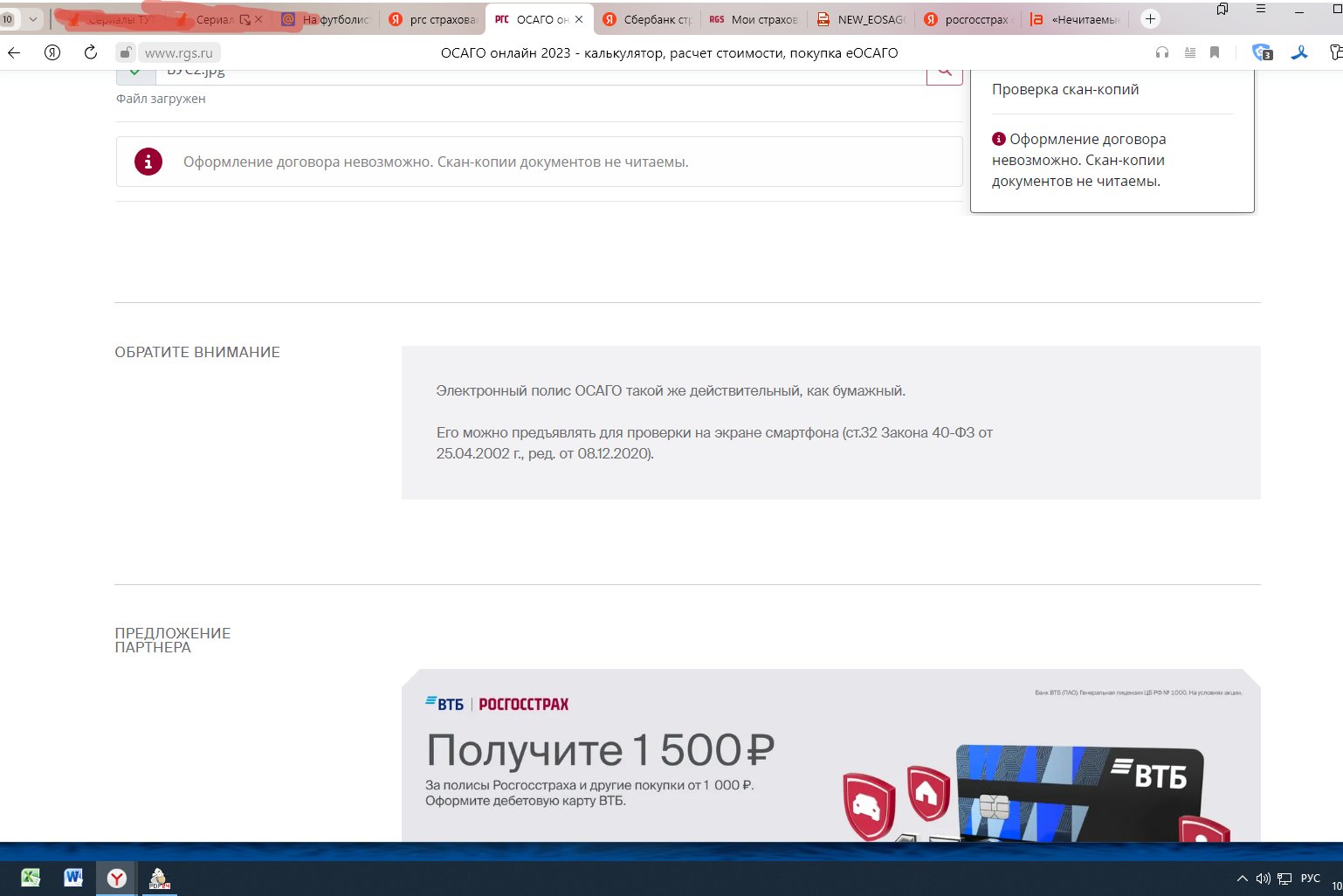Click the «Файл загружен» status text
This screenshot has width=1343, height=896.
click(x=161, y=99)
